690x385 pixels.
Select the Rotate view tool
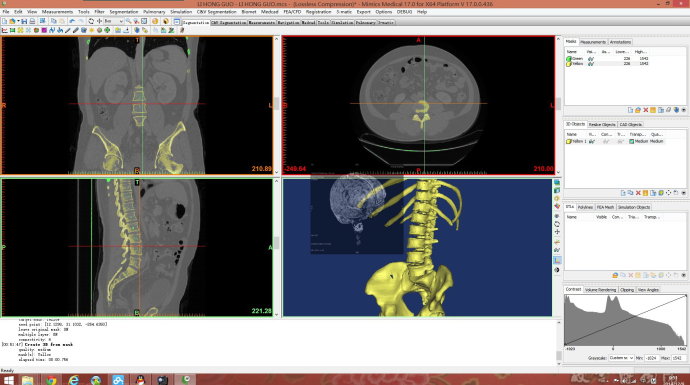(x=91, y=21)
